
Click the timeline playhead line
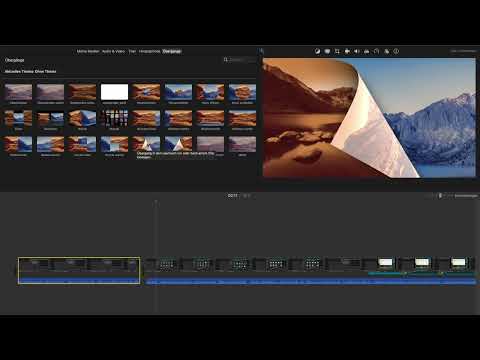(156, 257)
